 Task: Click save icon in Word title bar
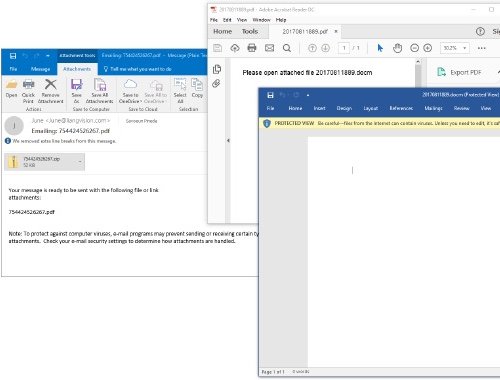pyautogui.click(x=270, y=95)
